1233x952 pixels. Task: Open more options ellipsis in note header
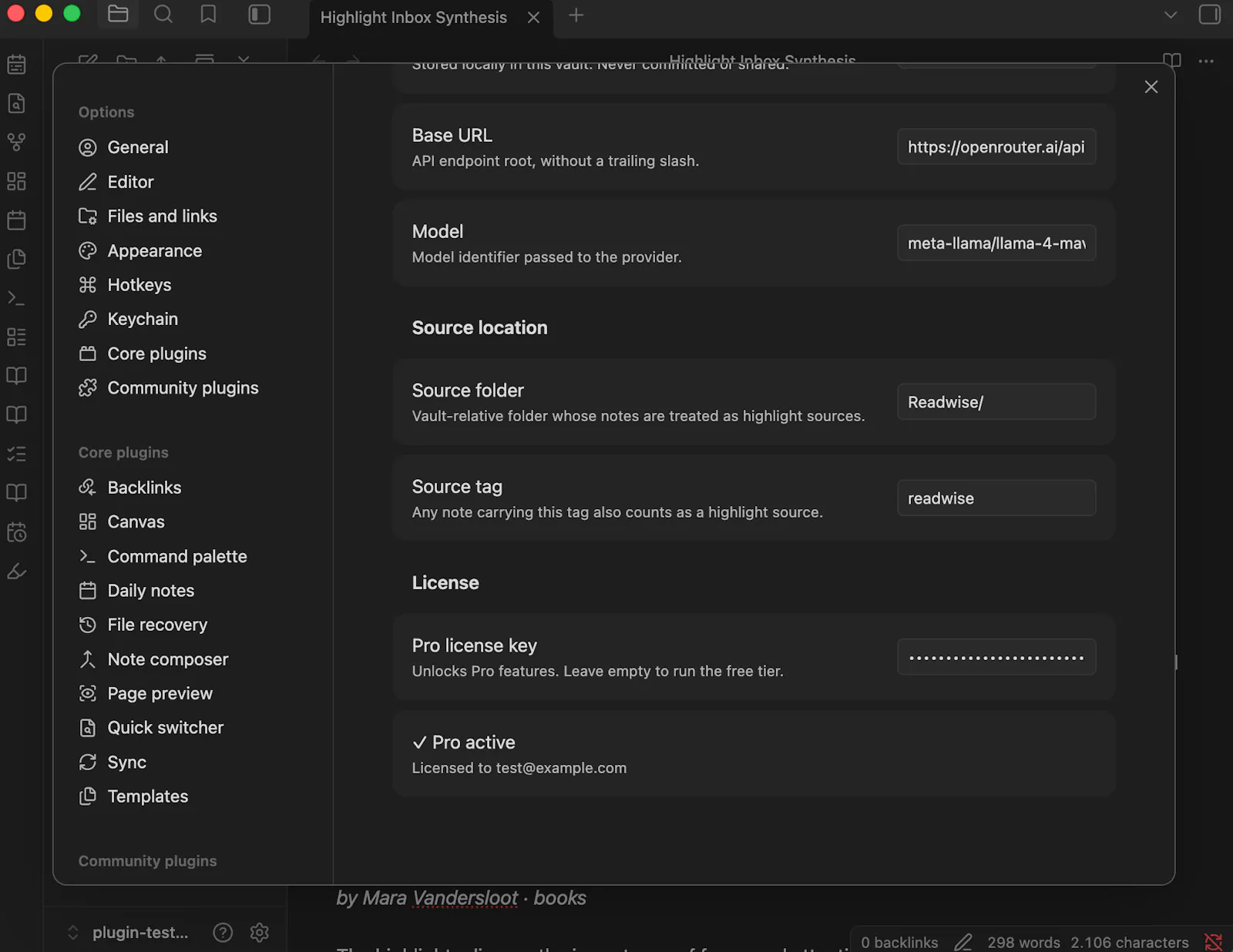(1206, 61)
